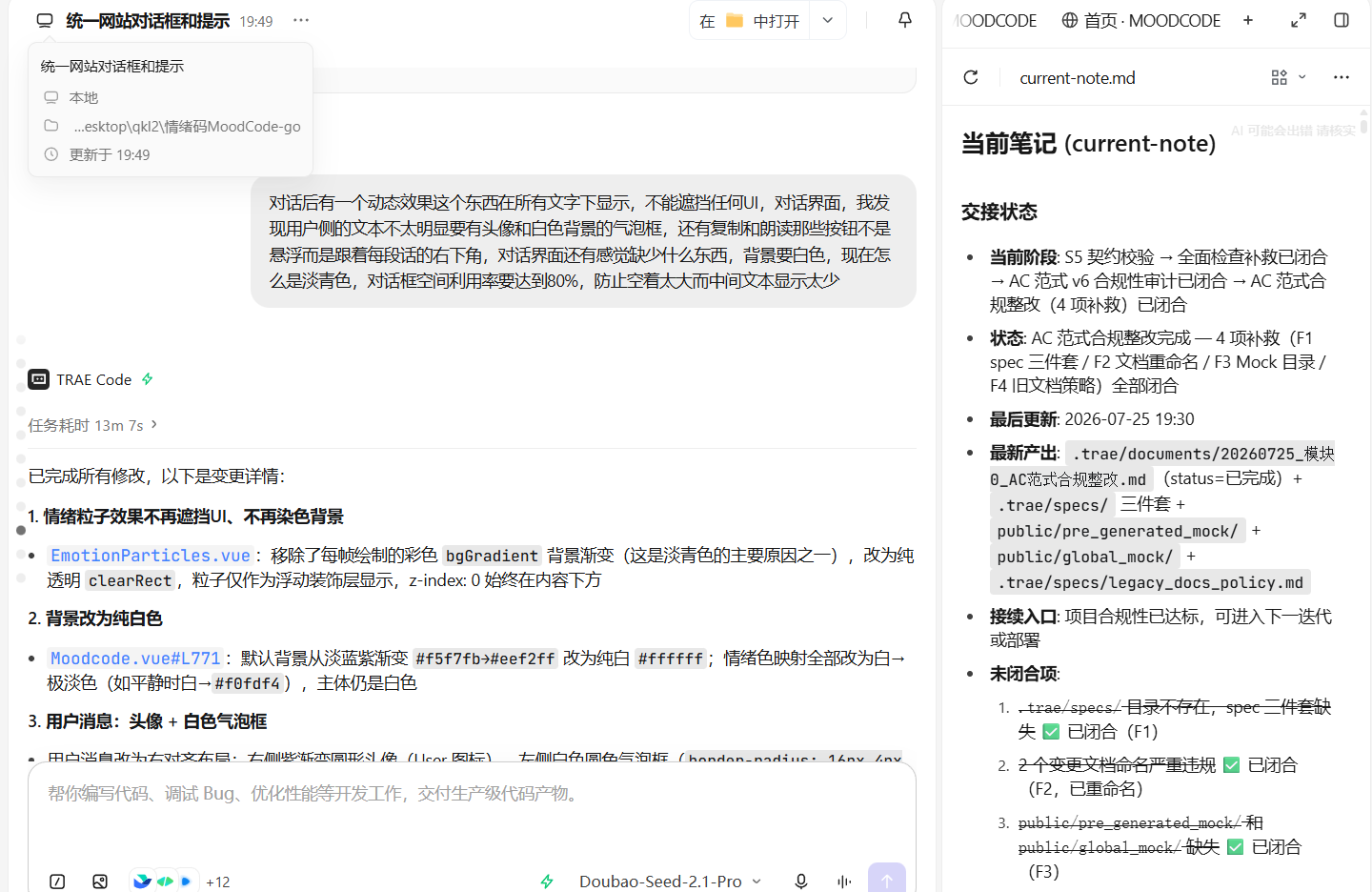Click the 交接状态 section heading
The width and height of the screenshot is (1372, 892).
click(999, 212)
